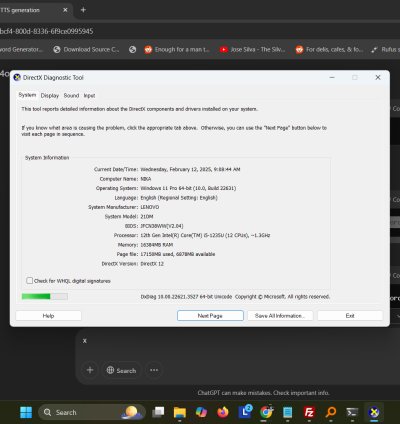Click the weather icon in taskbar search

tap(132, 412)
